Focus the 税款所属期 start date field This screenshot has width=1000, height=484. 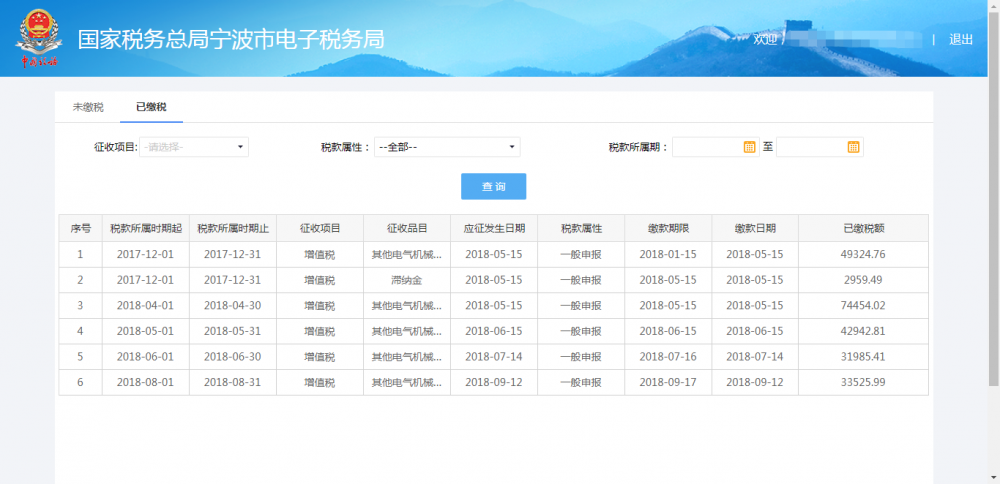point(716,147)
